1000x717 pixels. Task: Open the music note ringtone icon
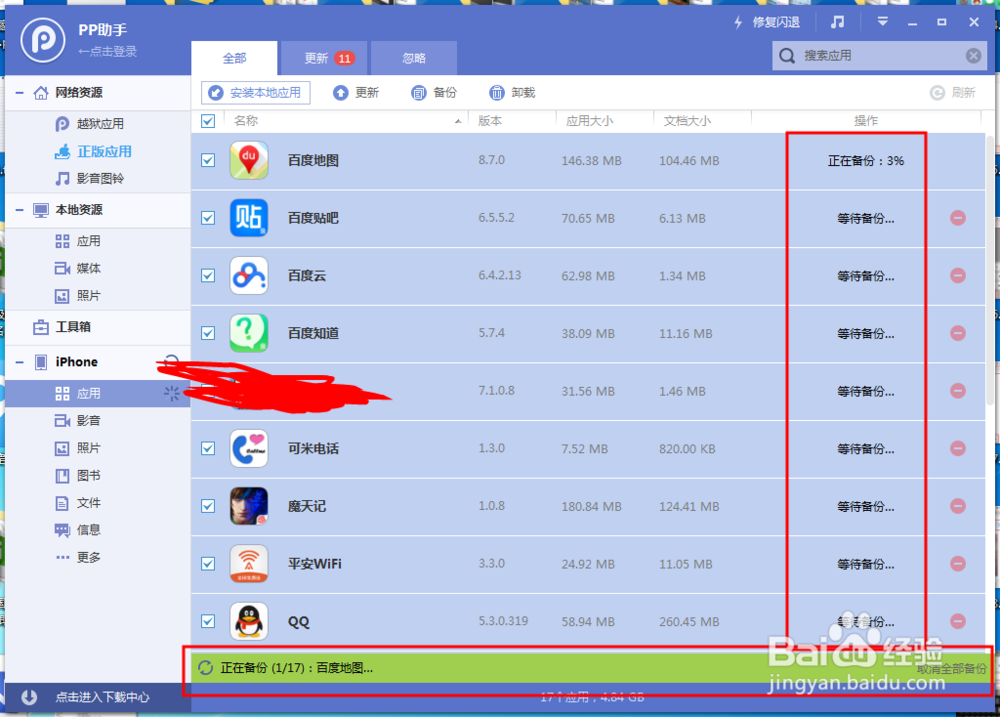click(837, 22)
